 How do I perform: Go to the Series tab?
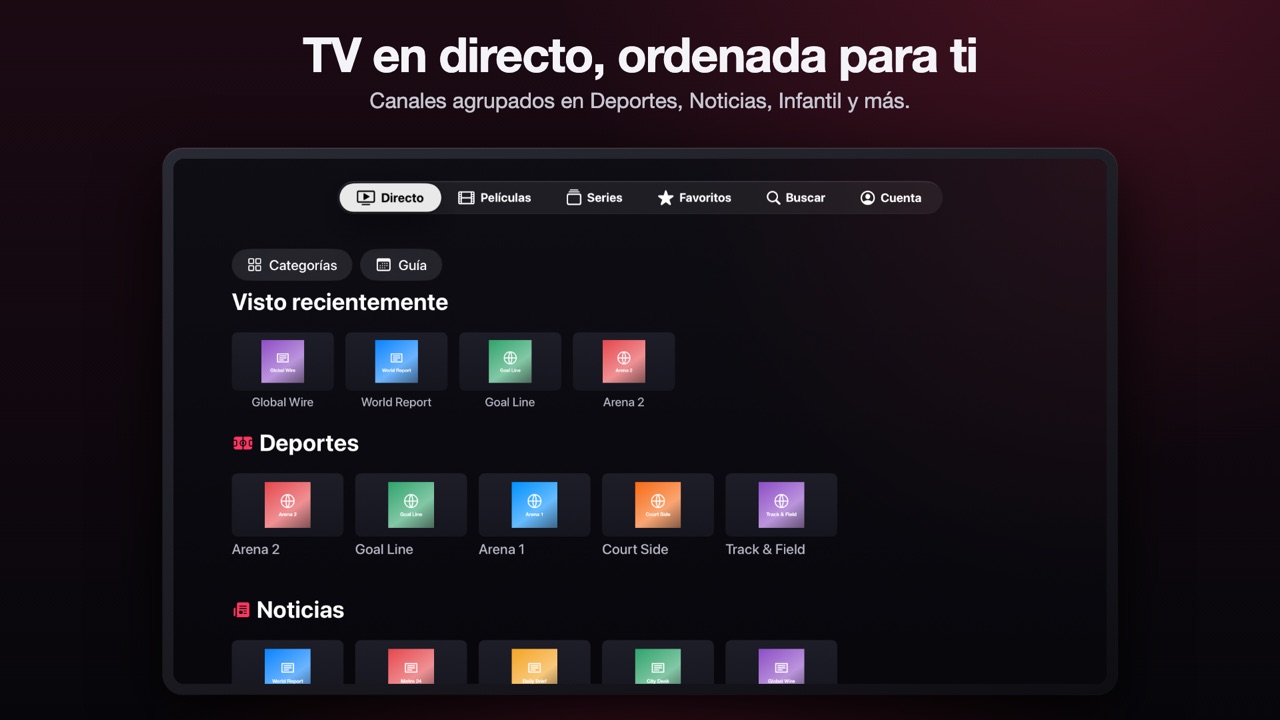(594, 198)
